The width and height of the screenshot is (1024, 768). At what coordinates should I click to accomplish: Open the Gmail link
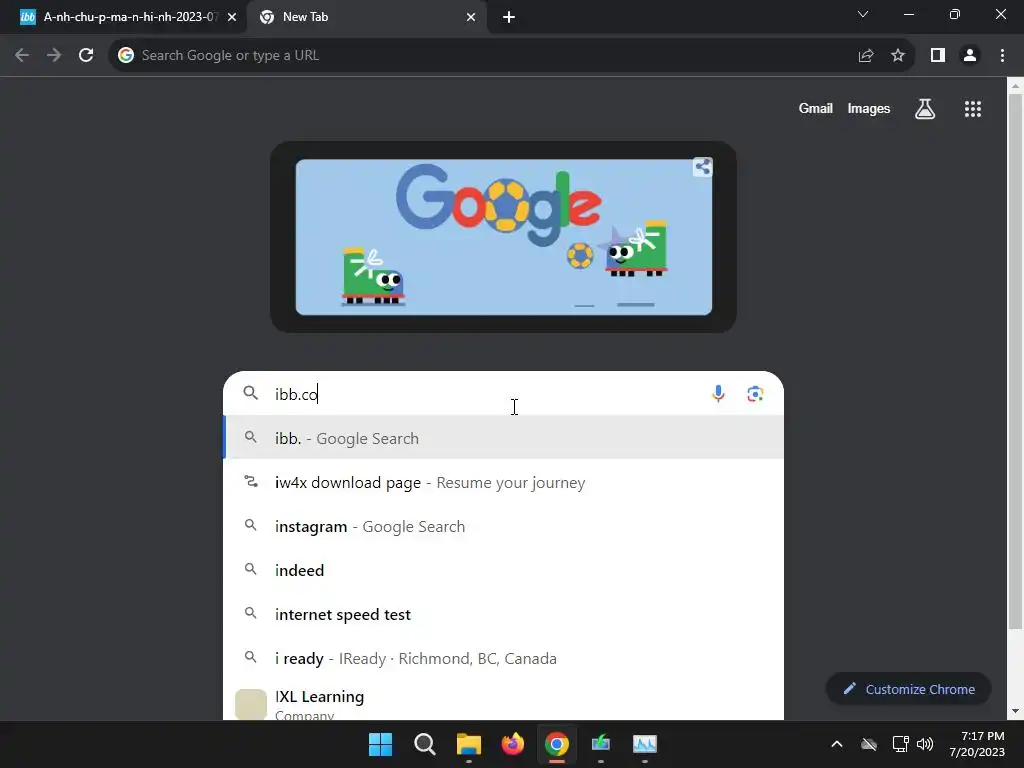point(815,108)
